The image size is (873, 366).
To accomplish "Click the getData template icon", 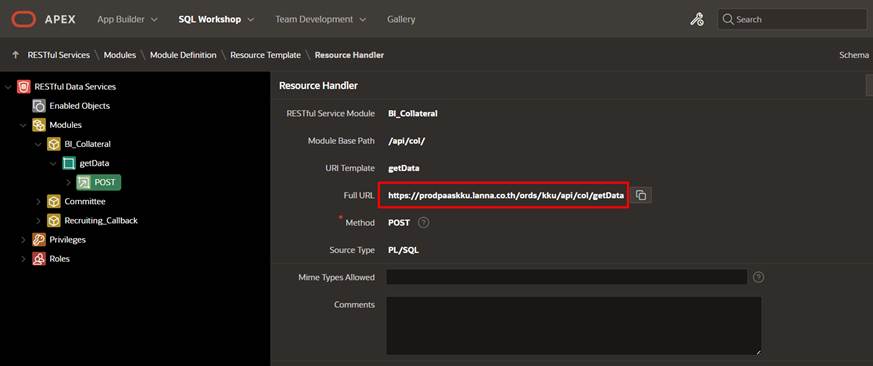I will pyautogui.click(x=68, y=163).
